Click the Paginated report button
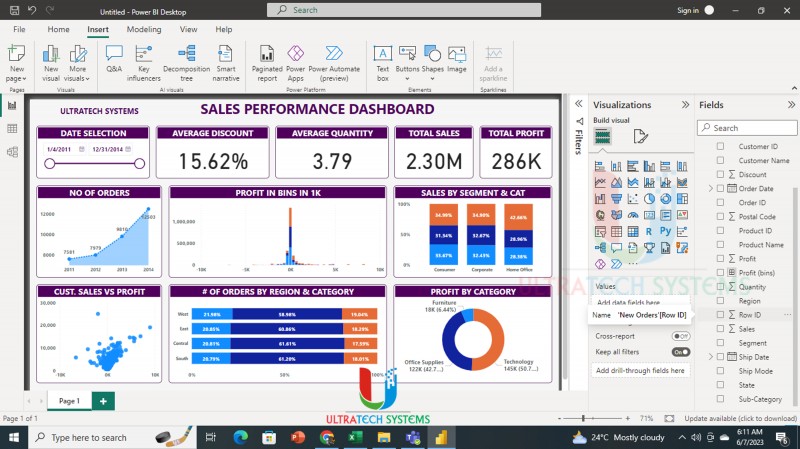 tap(267, 63)
